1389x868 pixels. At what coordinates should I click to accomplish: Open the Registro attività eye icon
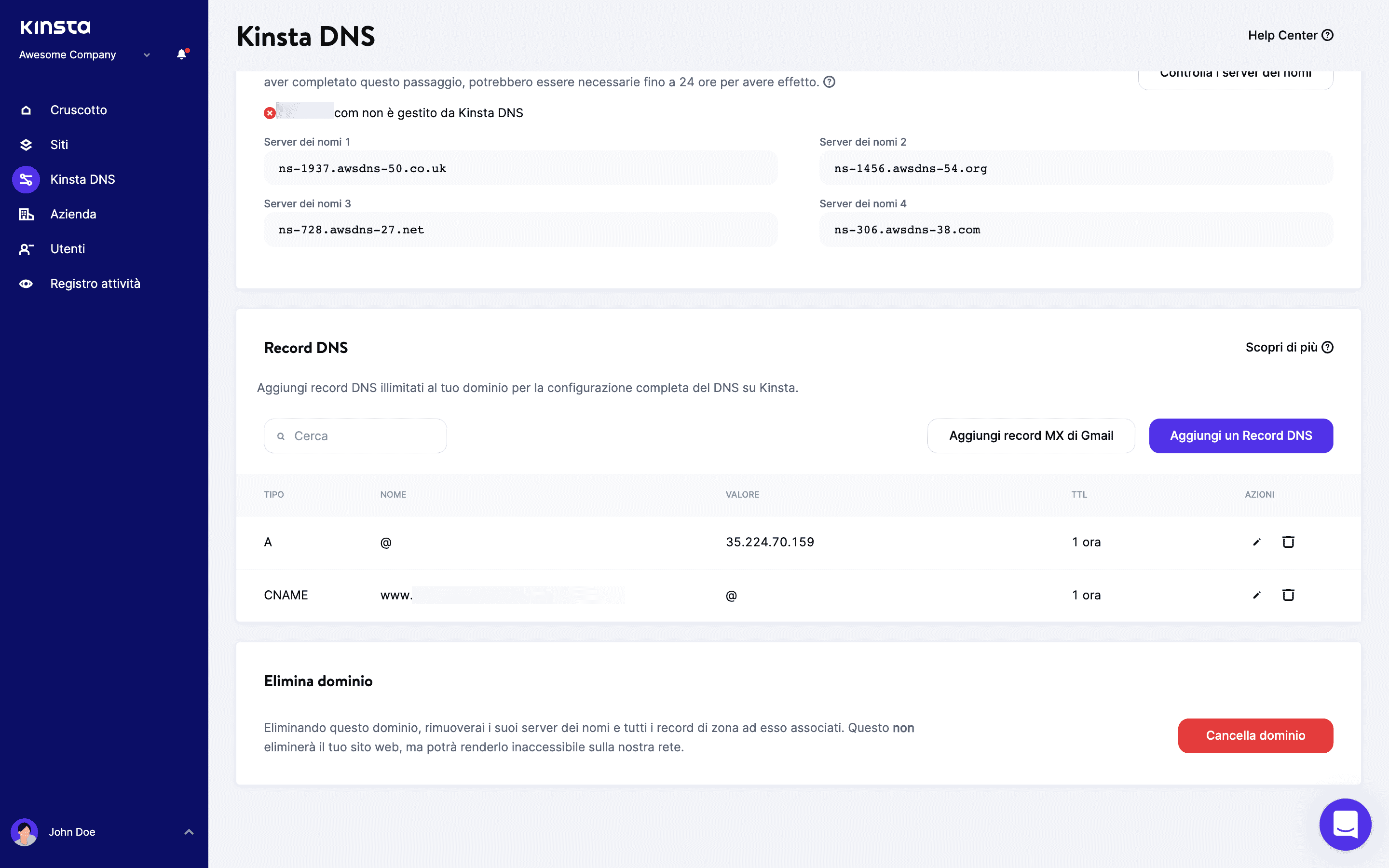click(x=26, y=283)
